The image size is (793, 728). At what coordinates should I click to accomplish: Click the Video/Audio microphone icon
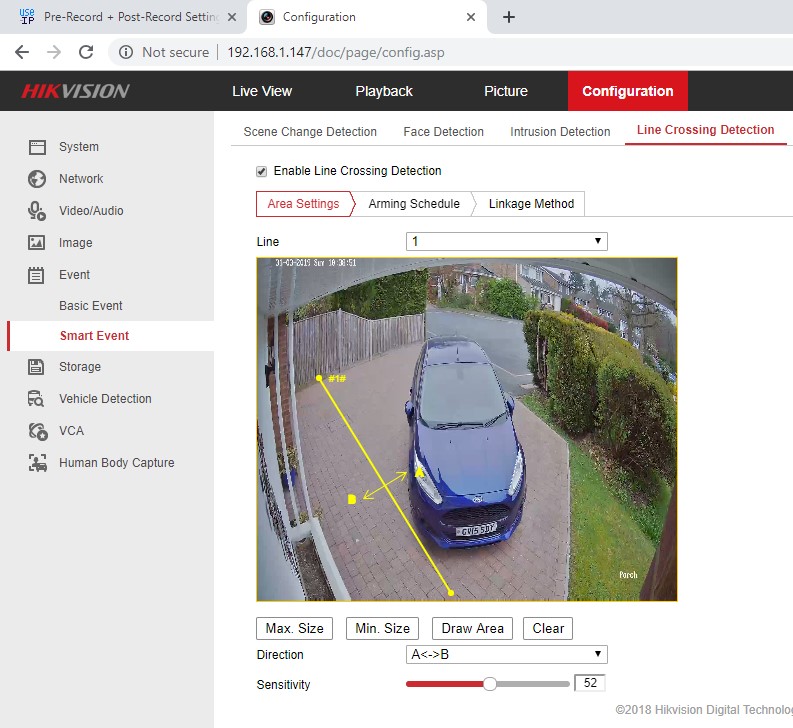pyautogui.click(x=37, y=211)
